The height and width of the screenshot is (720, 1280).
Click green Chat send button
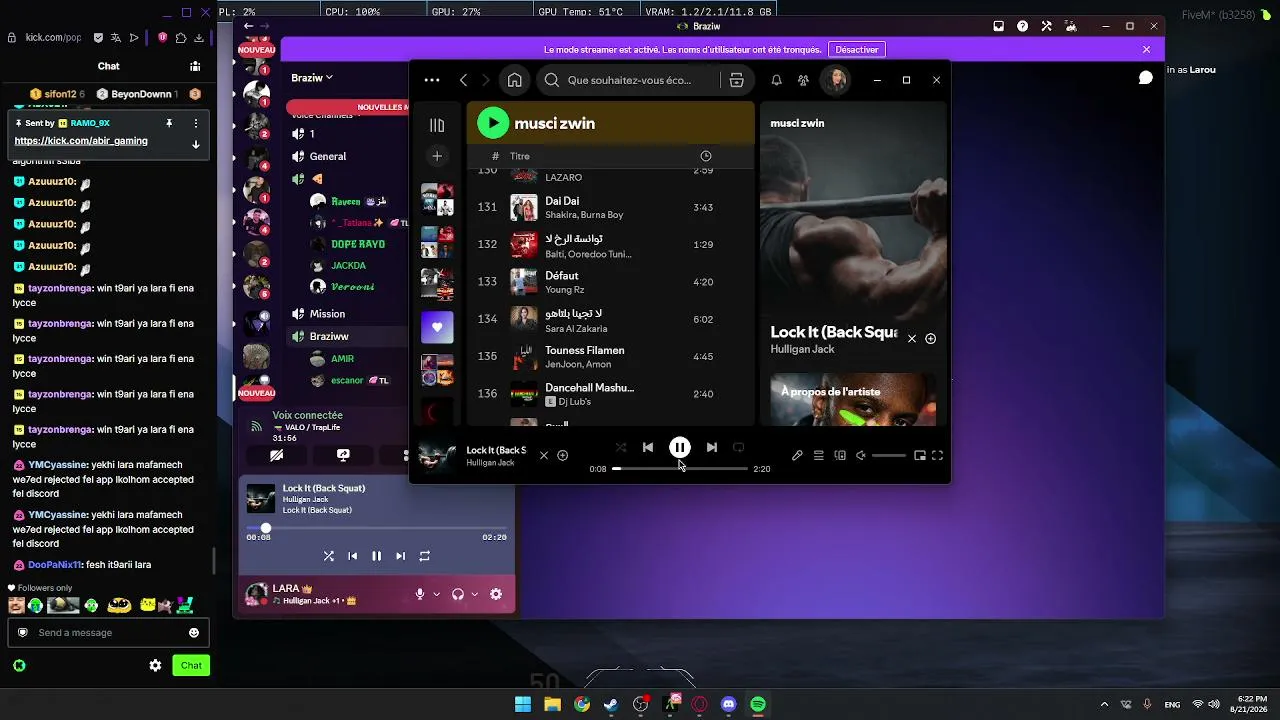click(191, 665)
